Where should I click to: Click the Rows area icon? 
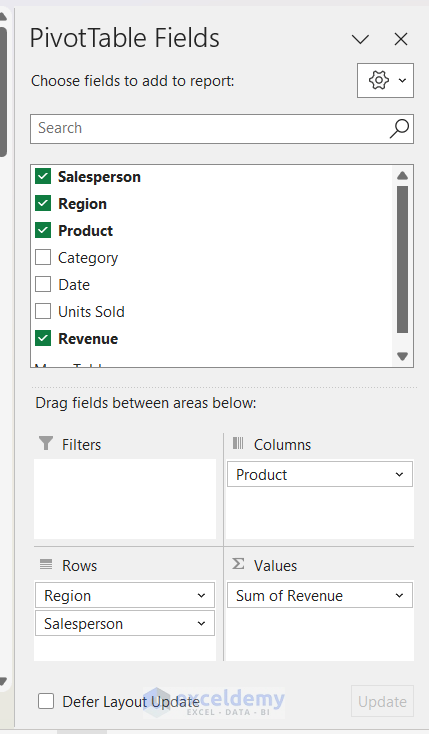point(46,565)
